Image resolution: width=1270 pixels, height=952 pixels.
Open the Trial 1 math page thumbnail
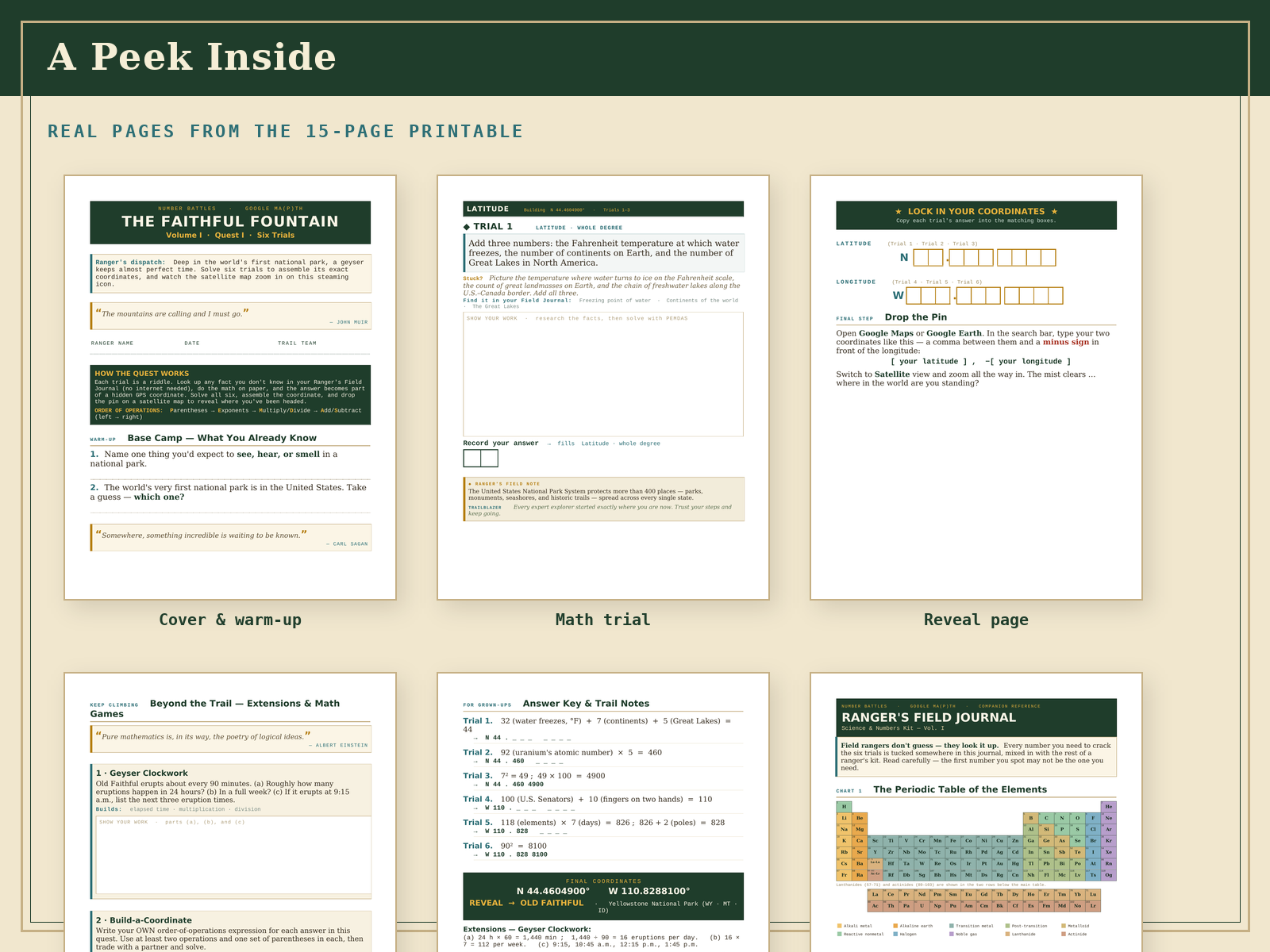(603, 387)
